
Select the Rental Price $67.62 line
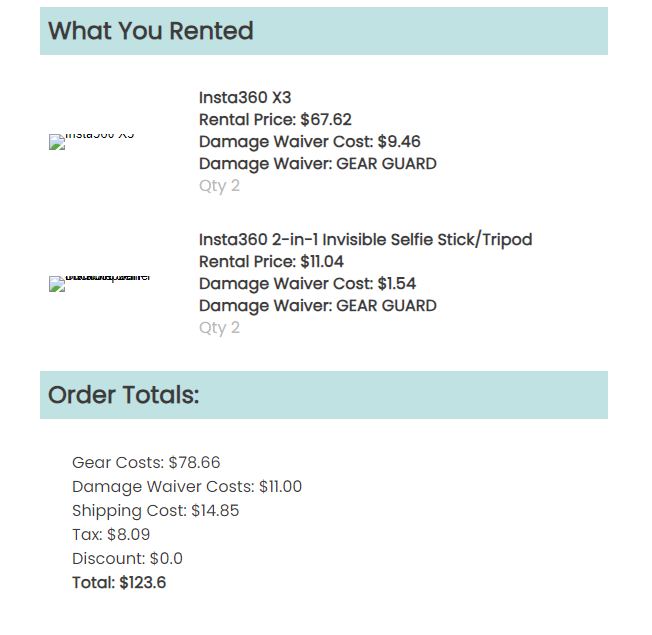pyautogui.click(x=275, y=120)
